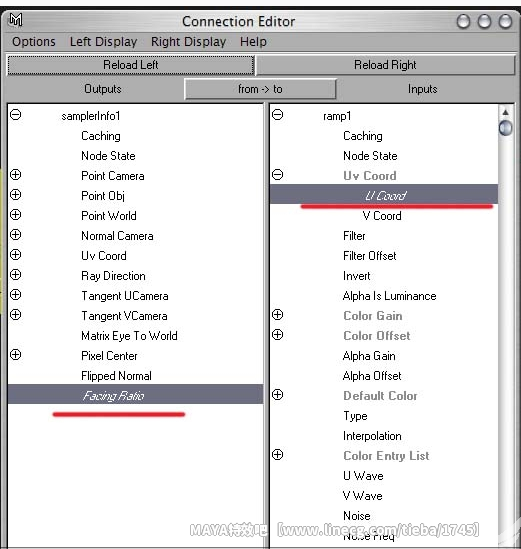Select Invert input
Image resolution: width=521 pixels, height=549 pixels.
pos(356,276)
